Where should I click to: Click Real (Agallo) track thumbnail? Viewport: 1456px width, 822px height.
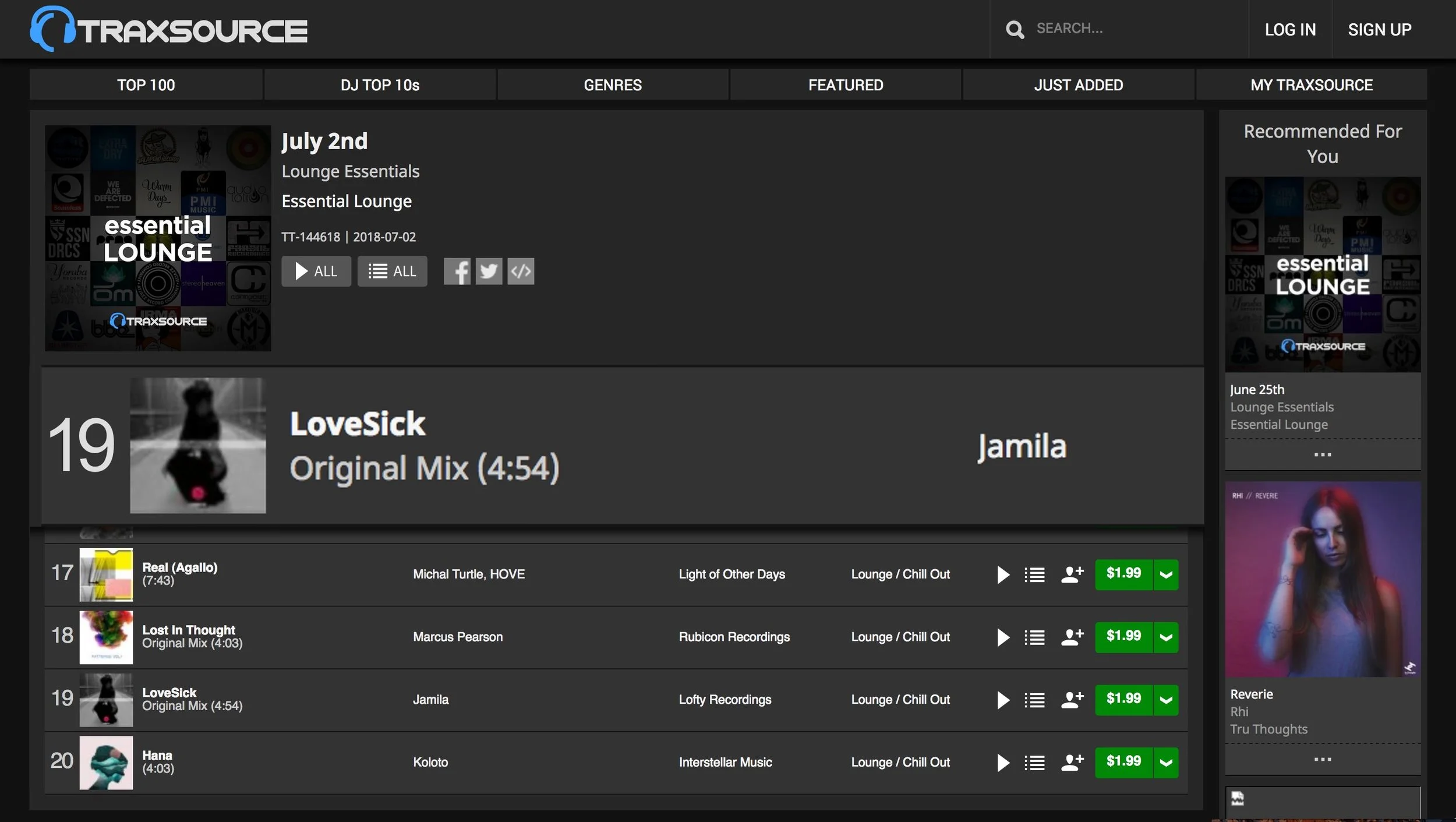pos(106,574)
